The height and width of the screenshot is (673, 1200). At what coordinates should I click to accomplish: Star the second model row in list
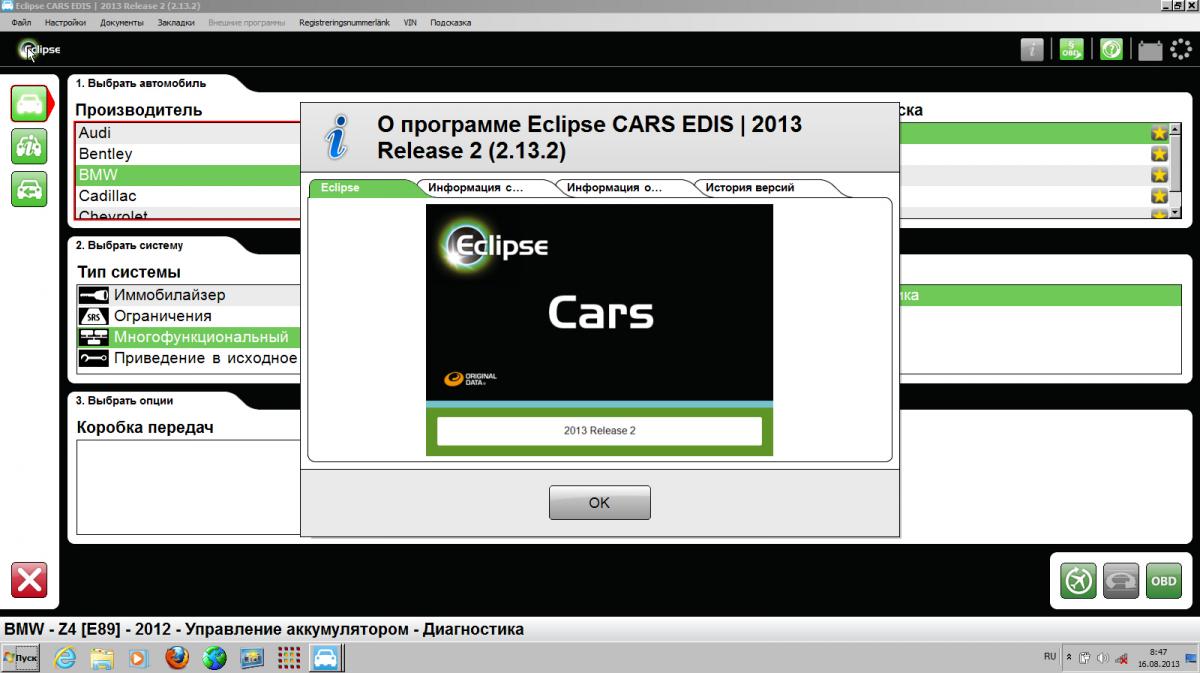1159,154
